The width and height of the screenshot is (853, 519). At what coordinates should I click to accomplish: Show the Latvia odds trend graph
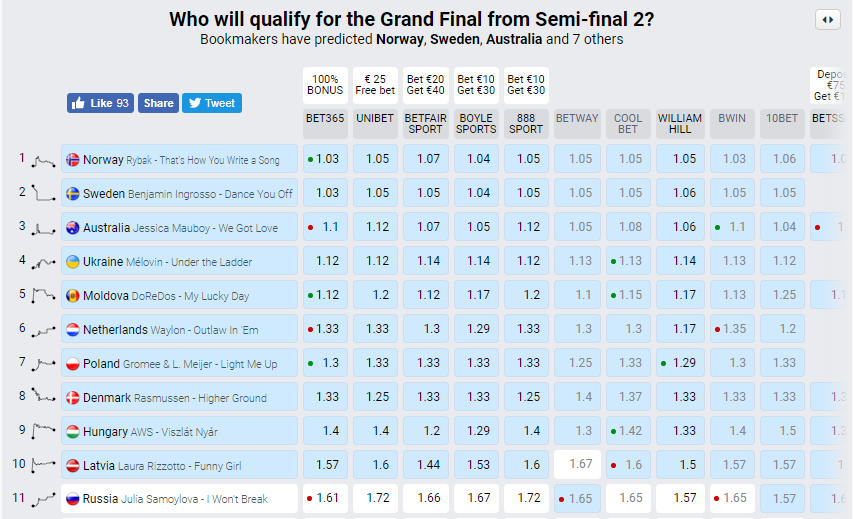click(x=43, y=465)
